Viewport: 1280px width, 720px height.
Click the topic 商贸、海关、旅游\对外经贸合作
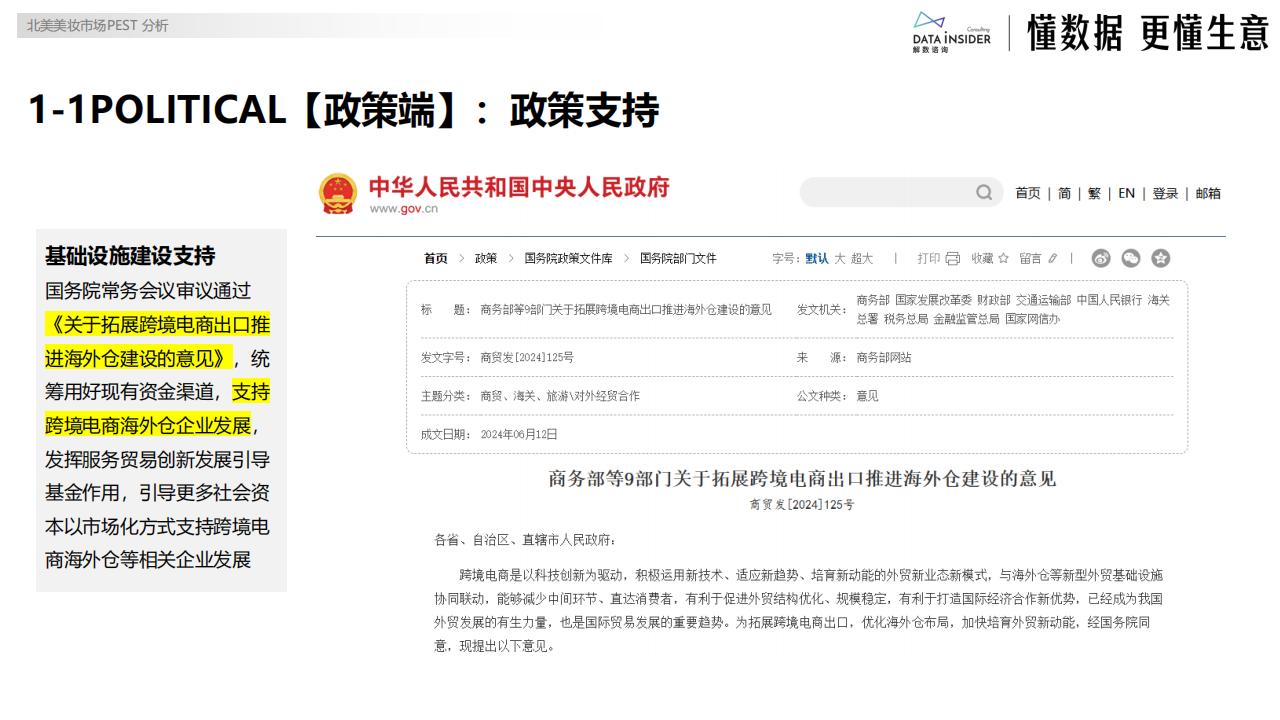(x=560, y=396)
